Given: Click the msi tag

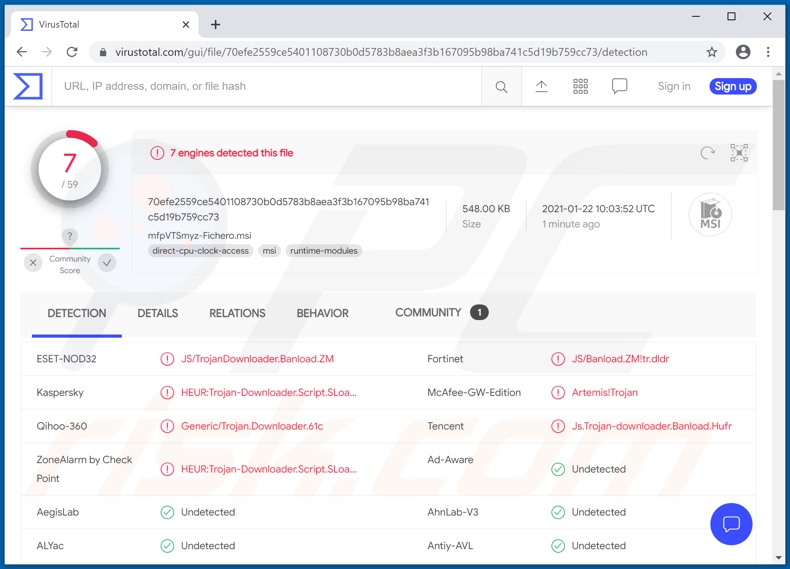Looking at the screenshot, I should [270, 251].
